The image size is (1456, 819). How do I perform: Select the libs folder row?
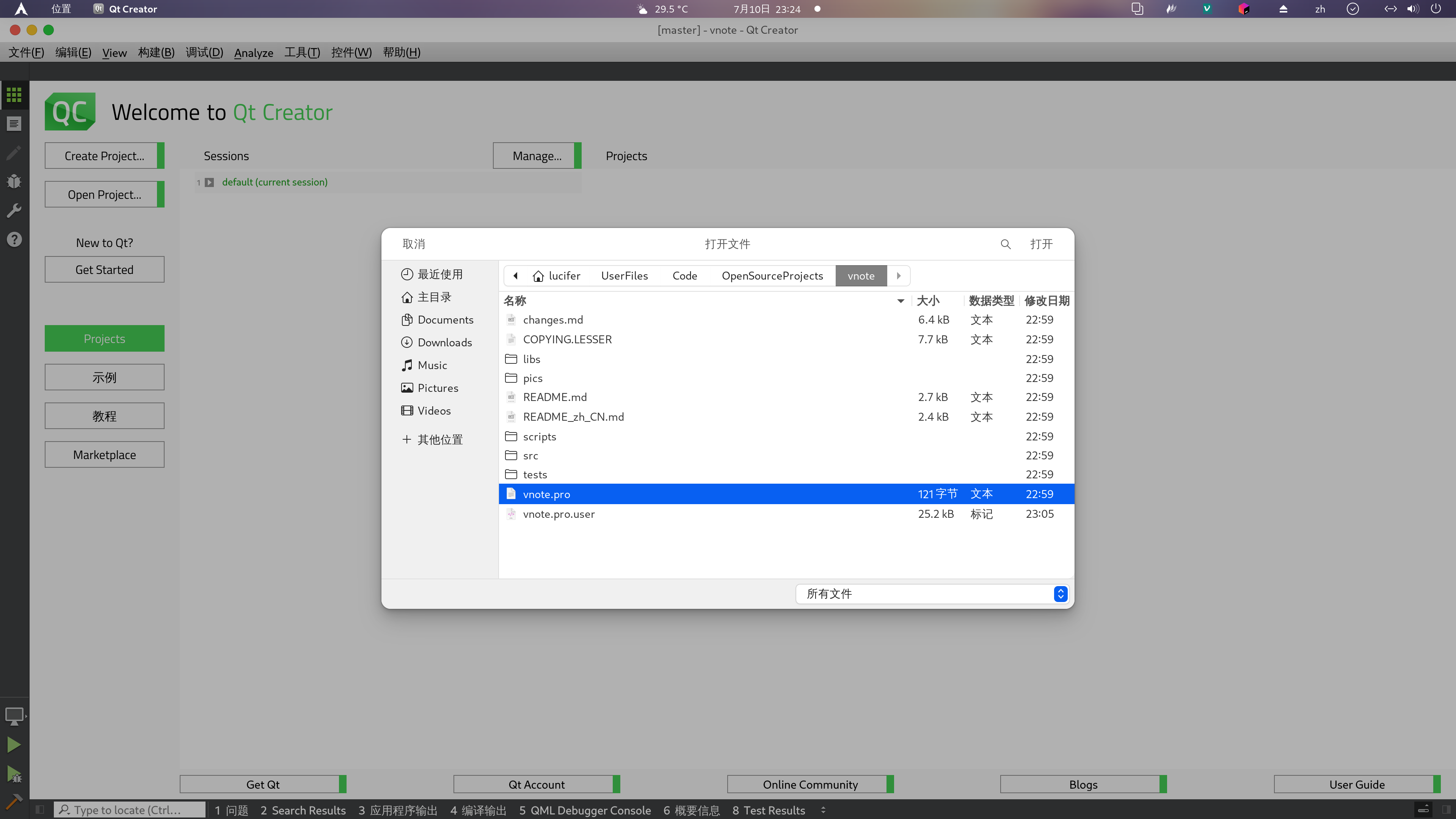(x=786, y=358)
